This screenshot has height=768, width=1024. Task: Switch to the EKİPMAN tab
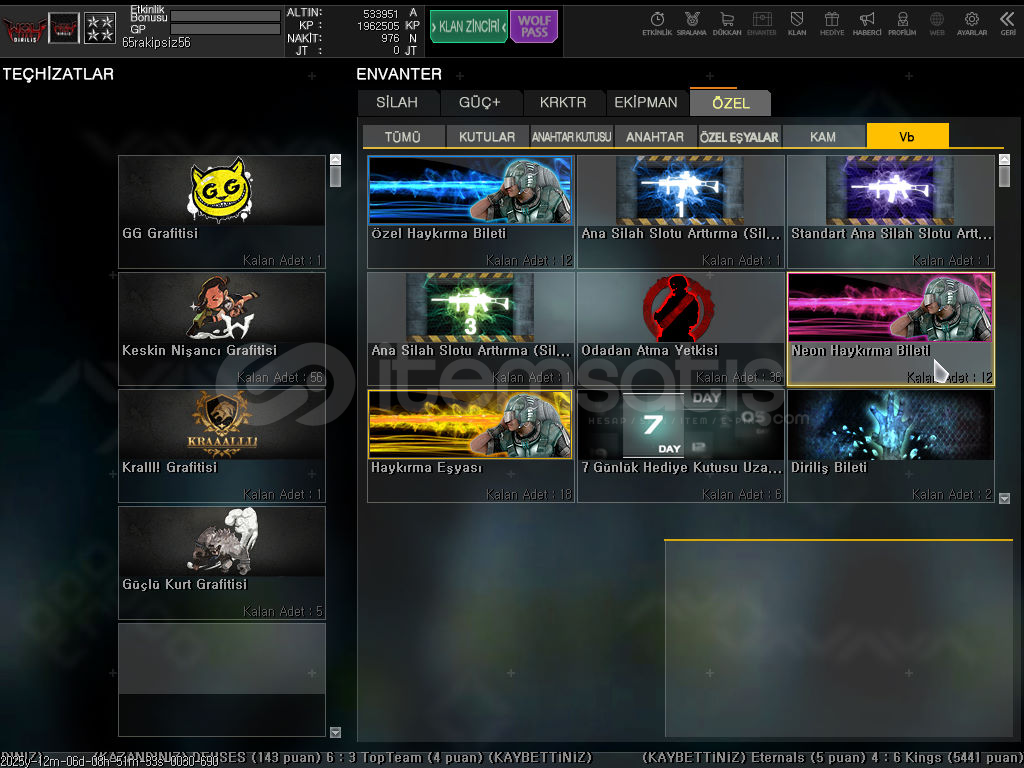click(646, 103)
